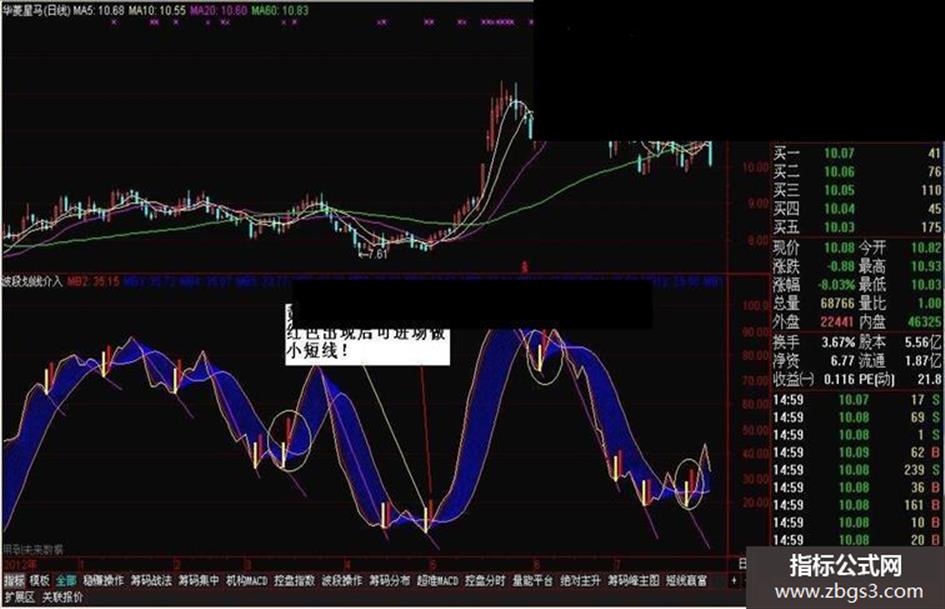Click the 涨幅 percentage value
The height and width of the screenshot is (609, 945).
(837, 285)
